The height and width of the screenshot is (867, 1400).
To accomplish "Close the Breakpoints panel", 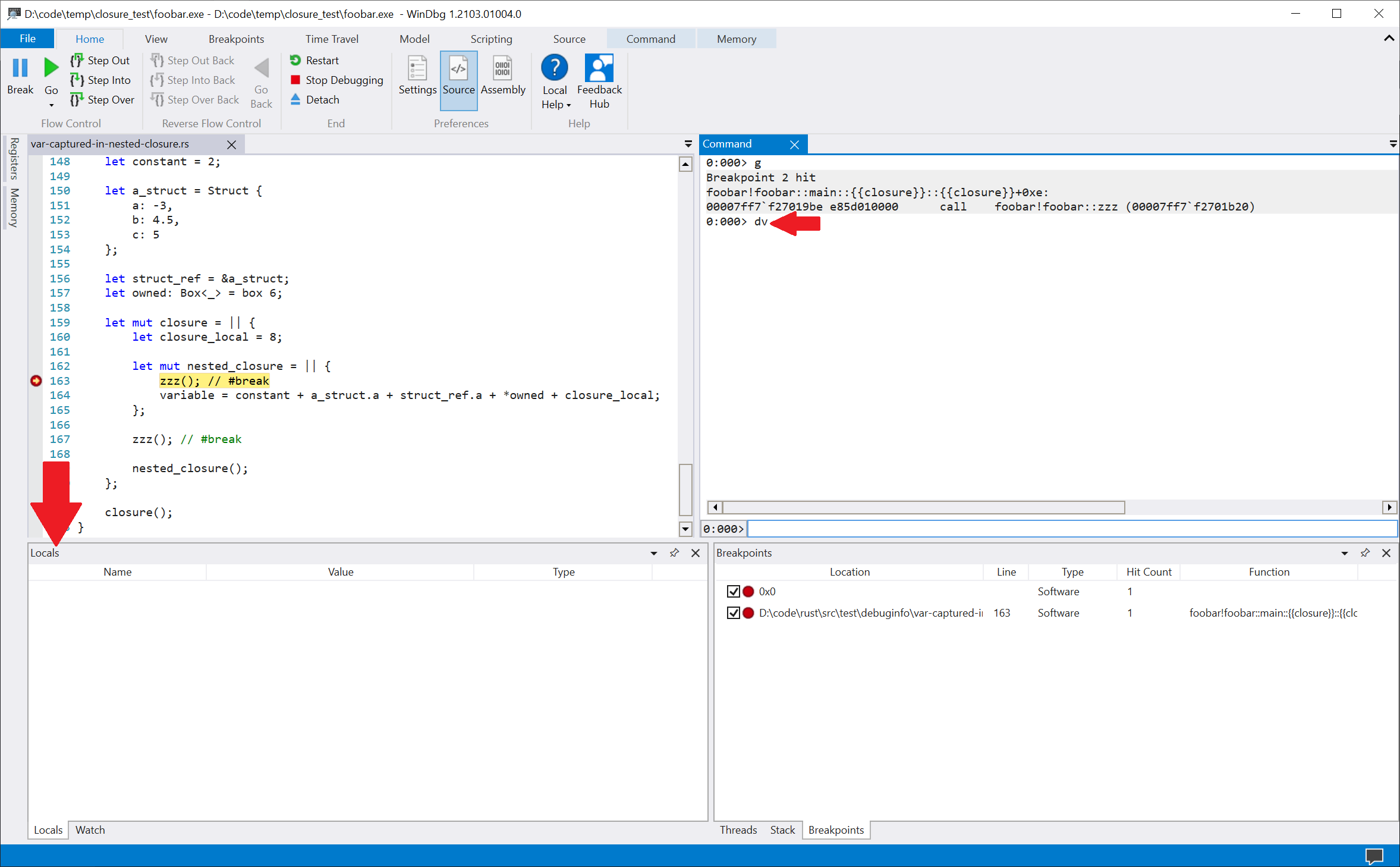I will point(1386,553).
